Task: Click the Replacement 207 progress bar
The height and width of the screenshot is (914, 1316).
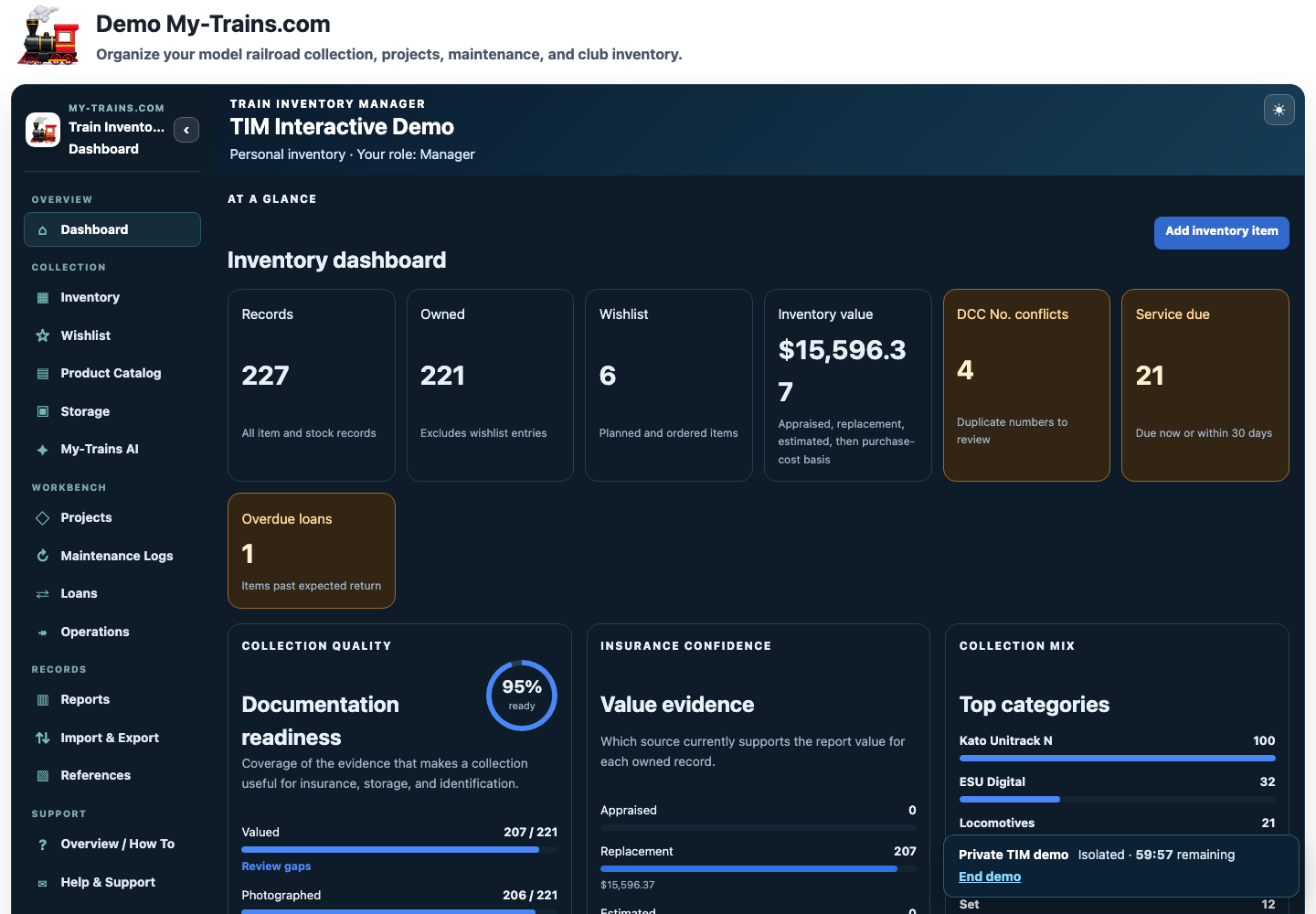Action: point(759,868)
